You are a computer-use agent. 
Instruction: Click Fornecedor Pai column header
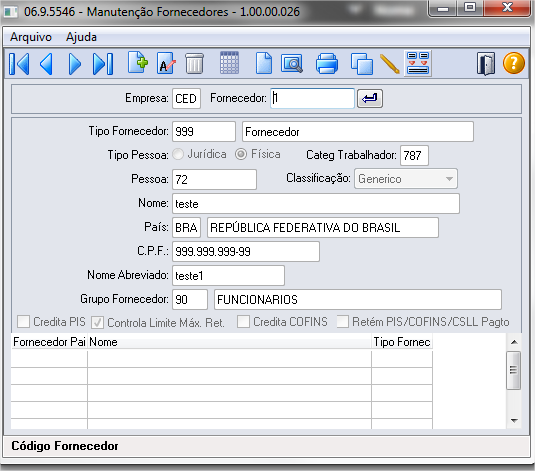click(49, 342)
